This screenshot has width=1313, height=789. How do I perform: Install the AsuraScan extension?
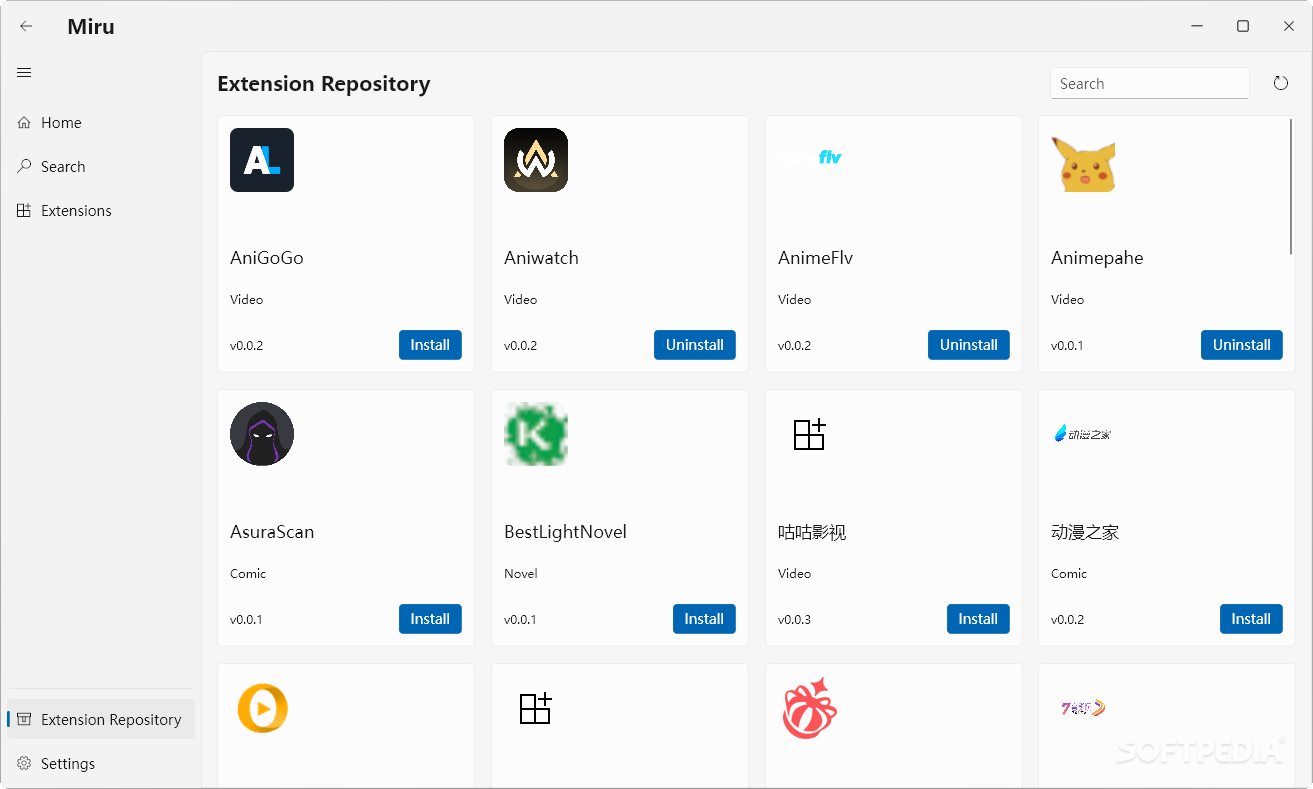(430, 619)
